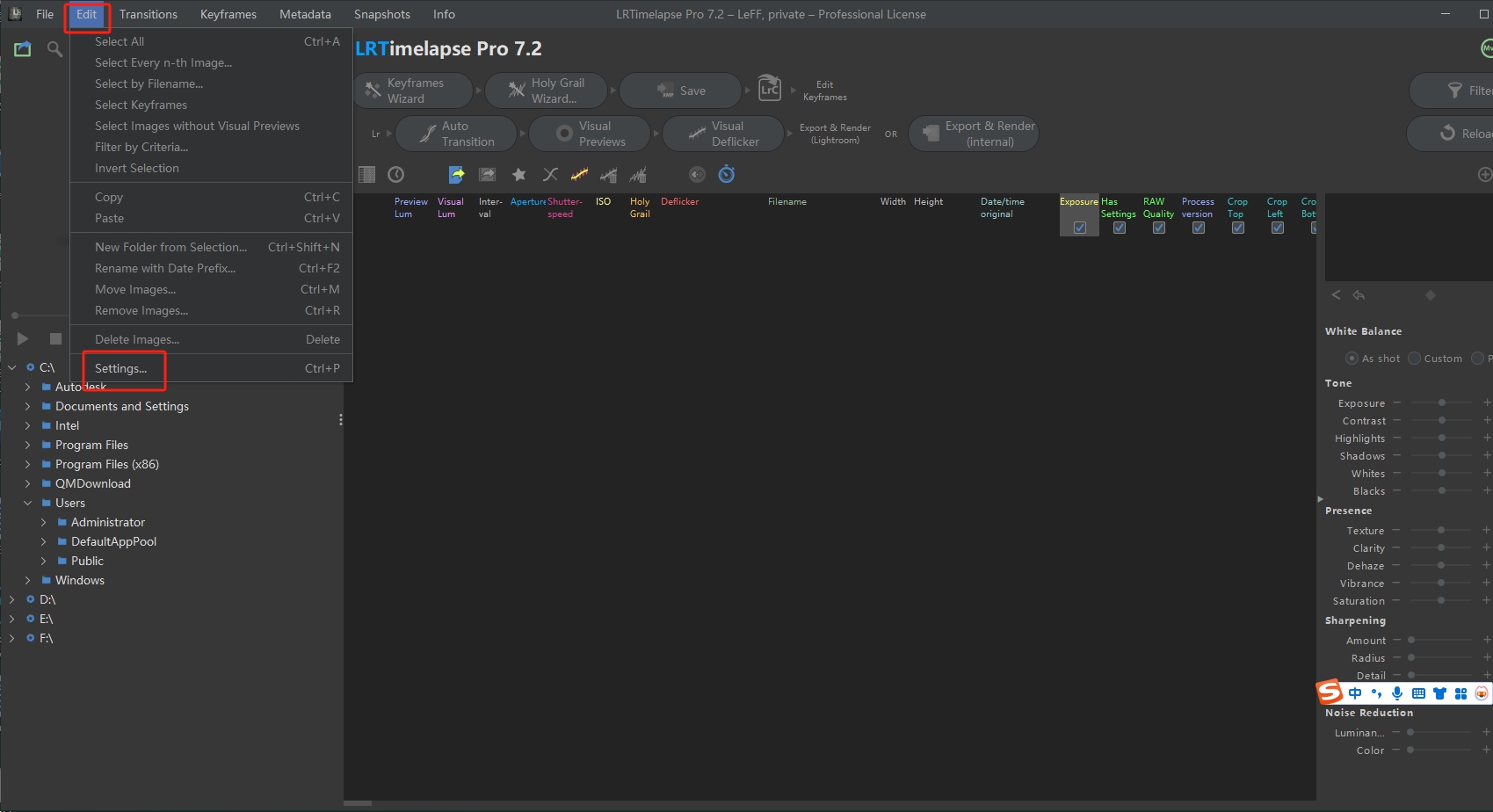Toggle the Has Settings column checkbox

[1120, 228]
